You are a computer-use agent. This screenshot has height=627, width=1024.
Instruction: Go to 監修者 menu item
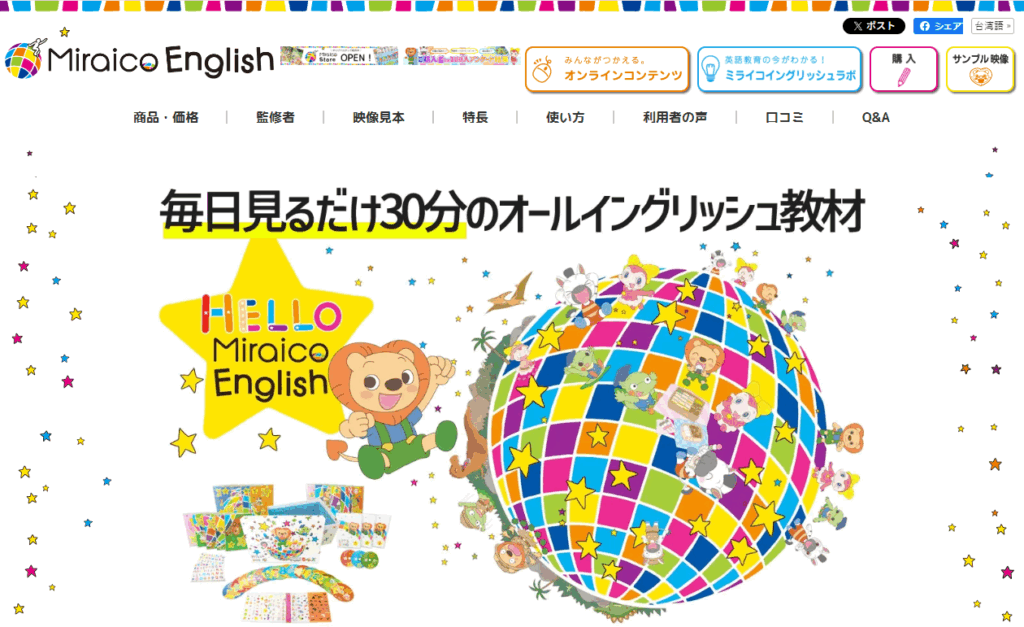tap(276, 118)
